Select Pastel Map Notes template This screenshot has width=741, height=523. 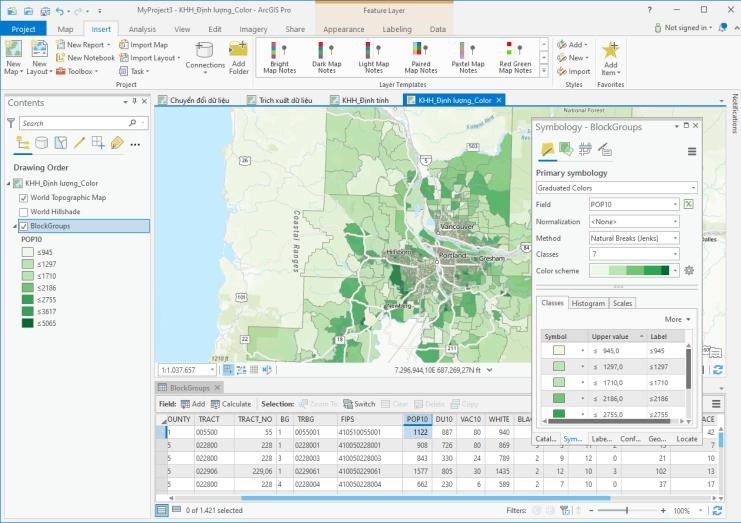pyautogui.click(x=468, y=57)
